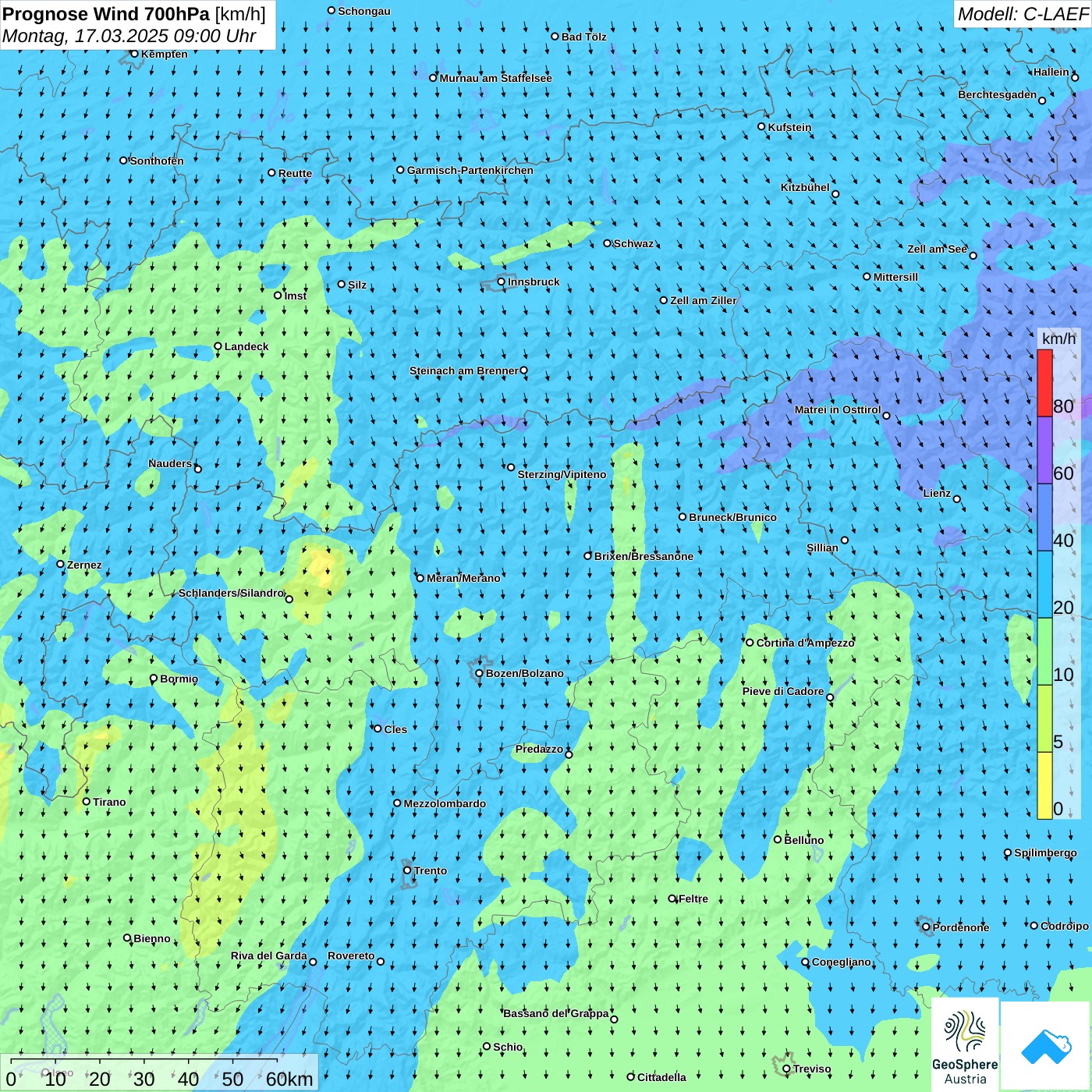Viewport: 1092px width, 1092px height.
Task: Click the 'Feltre' label
Action: (x=693, y=899)
